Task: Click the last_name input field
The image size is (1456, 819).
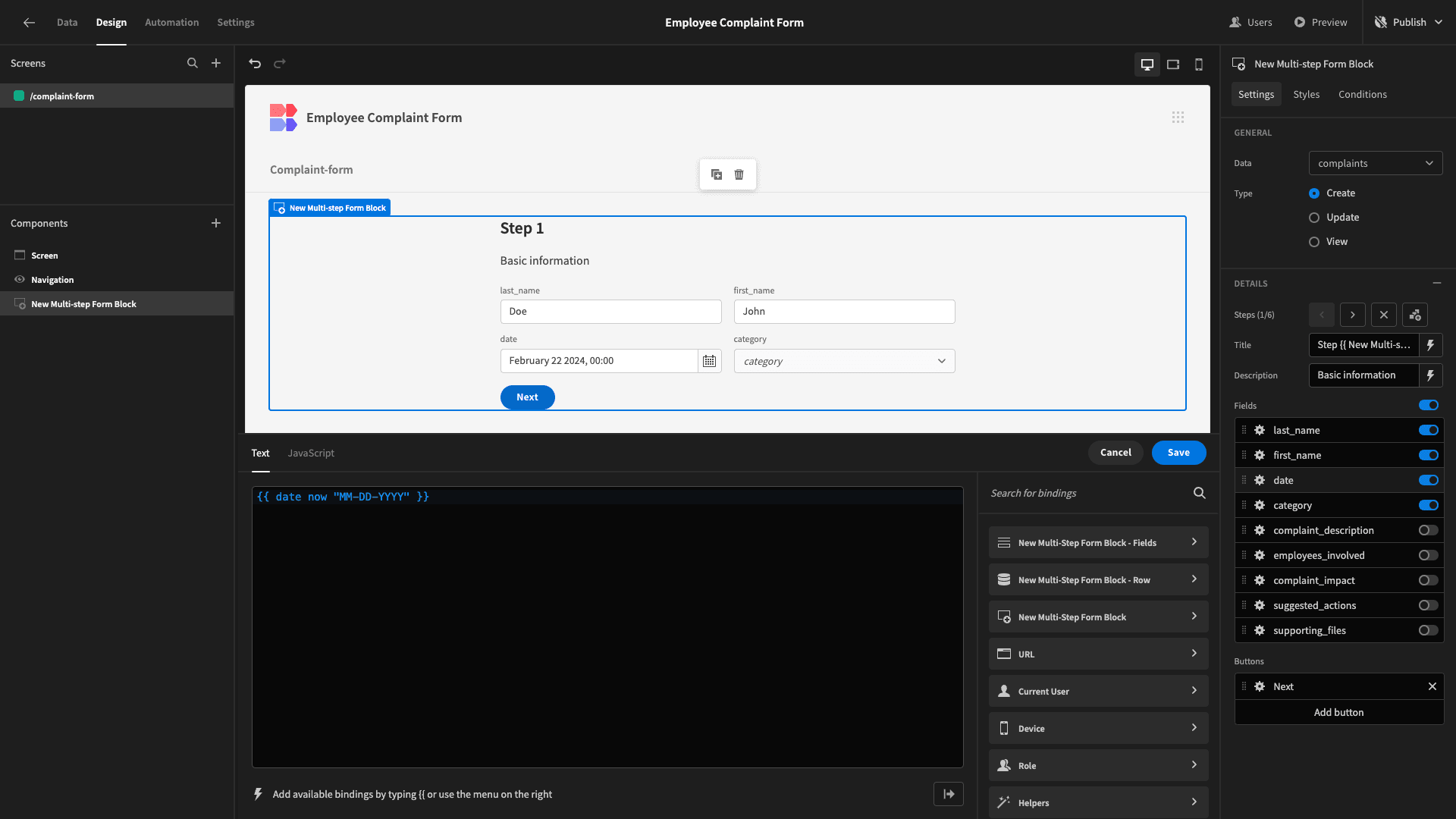Action: 610,312
